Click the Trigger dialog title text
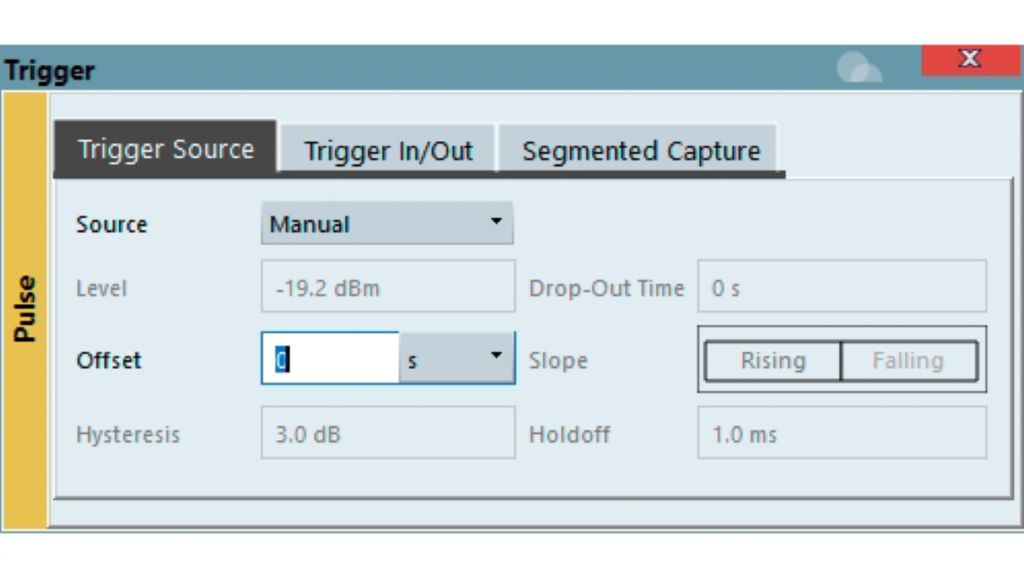This screenshot has width=1024, height=576. click(x=49, y=71)
